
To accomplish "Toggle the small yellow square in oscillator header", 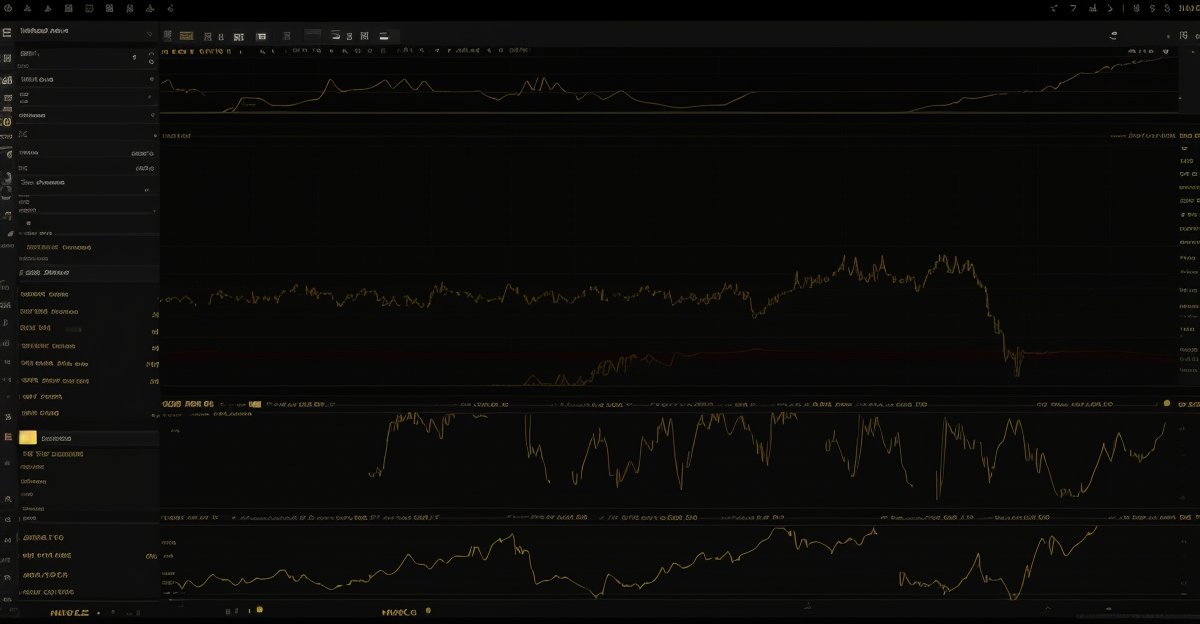I will click(256, 404).
